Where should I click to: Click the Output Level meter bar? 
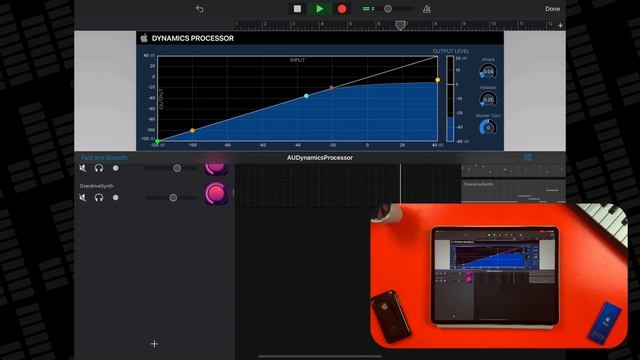click(x=450, y=99)
